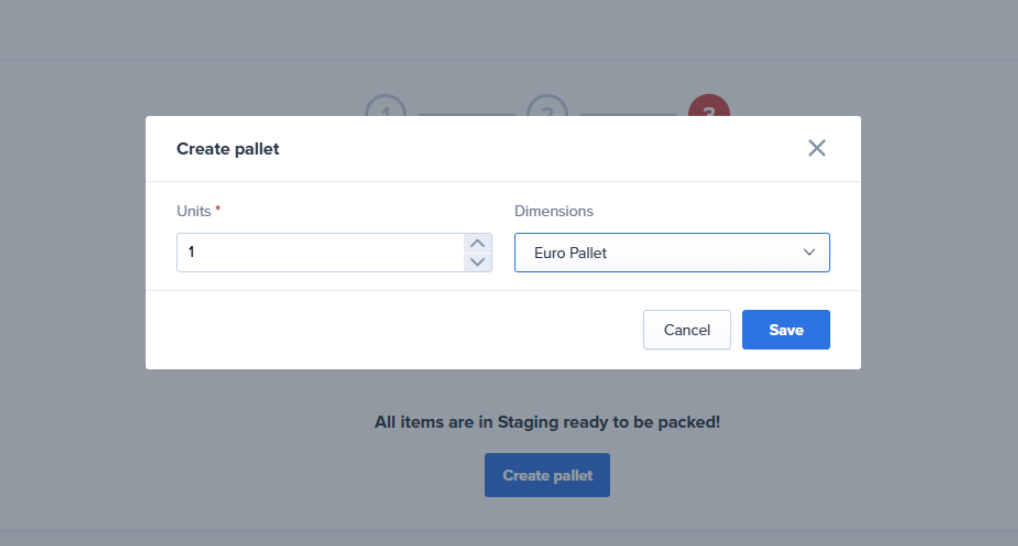Go to step 2 in the progress stepper
The height and width of the screenshot is (546, 1018).
pyautogui.click(x=547, y=107)
